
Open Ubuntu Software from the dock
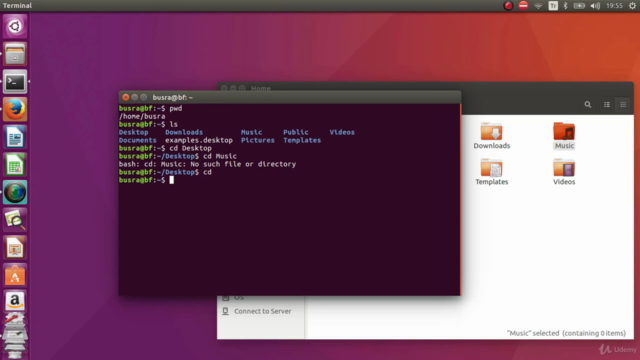[15, 276]
